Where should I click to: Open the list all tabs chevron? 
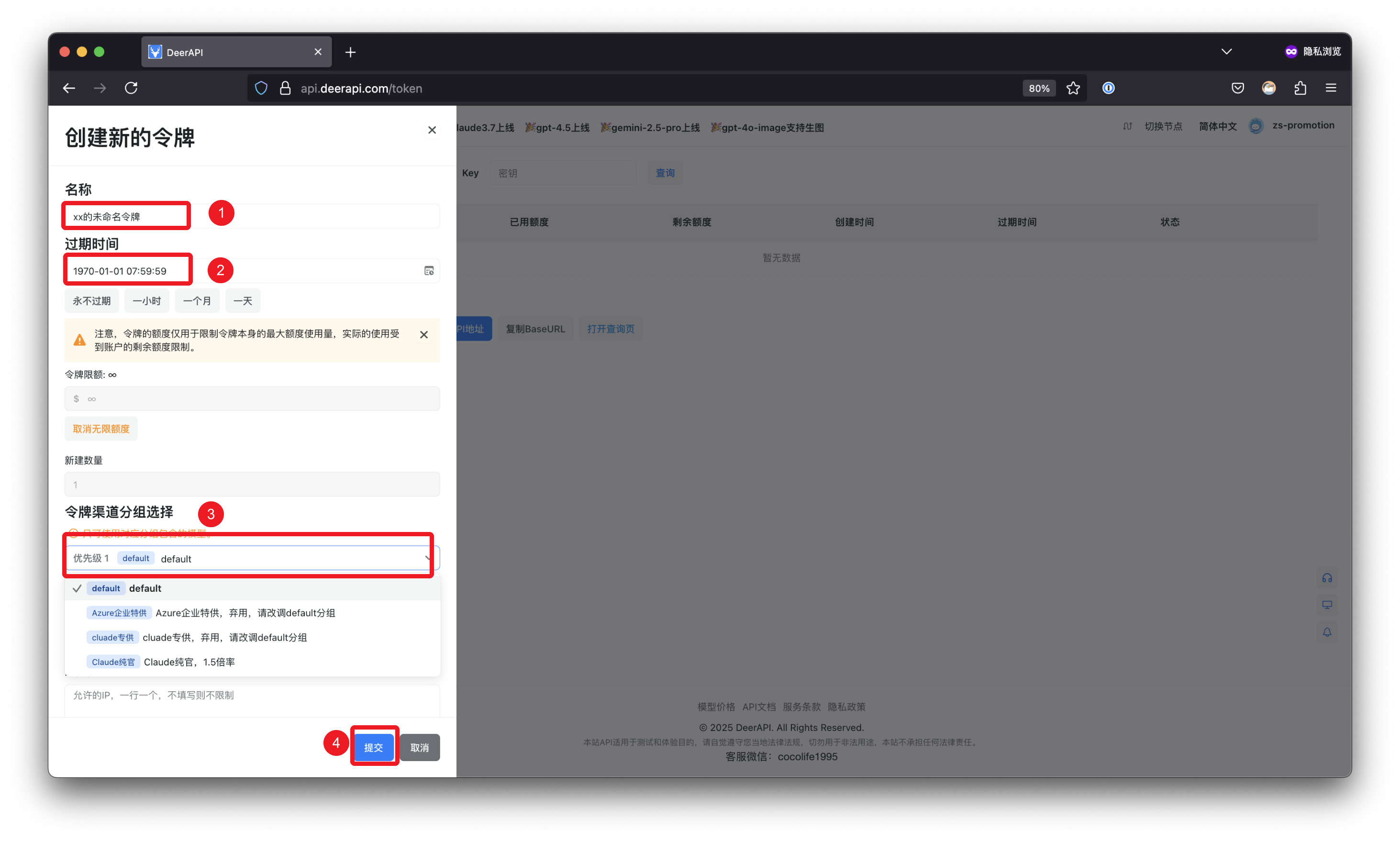(1226, 52)
